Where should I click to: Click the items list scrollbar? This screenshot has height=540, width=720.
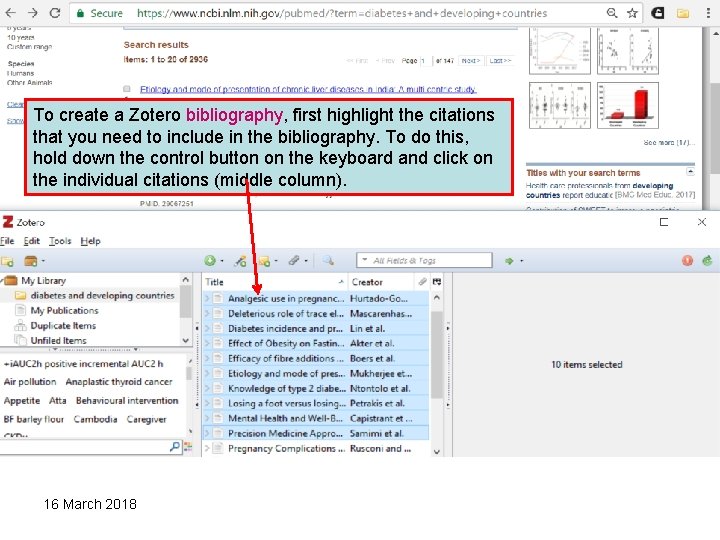(437, 354)
